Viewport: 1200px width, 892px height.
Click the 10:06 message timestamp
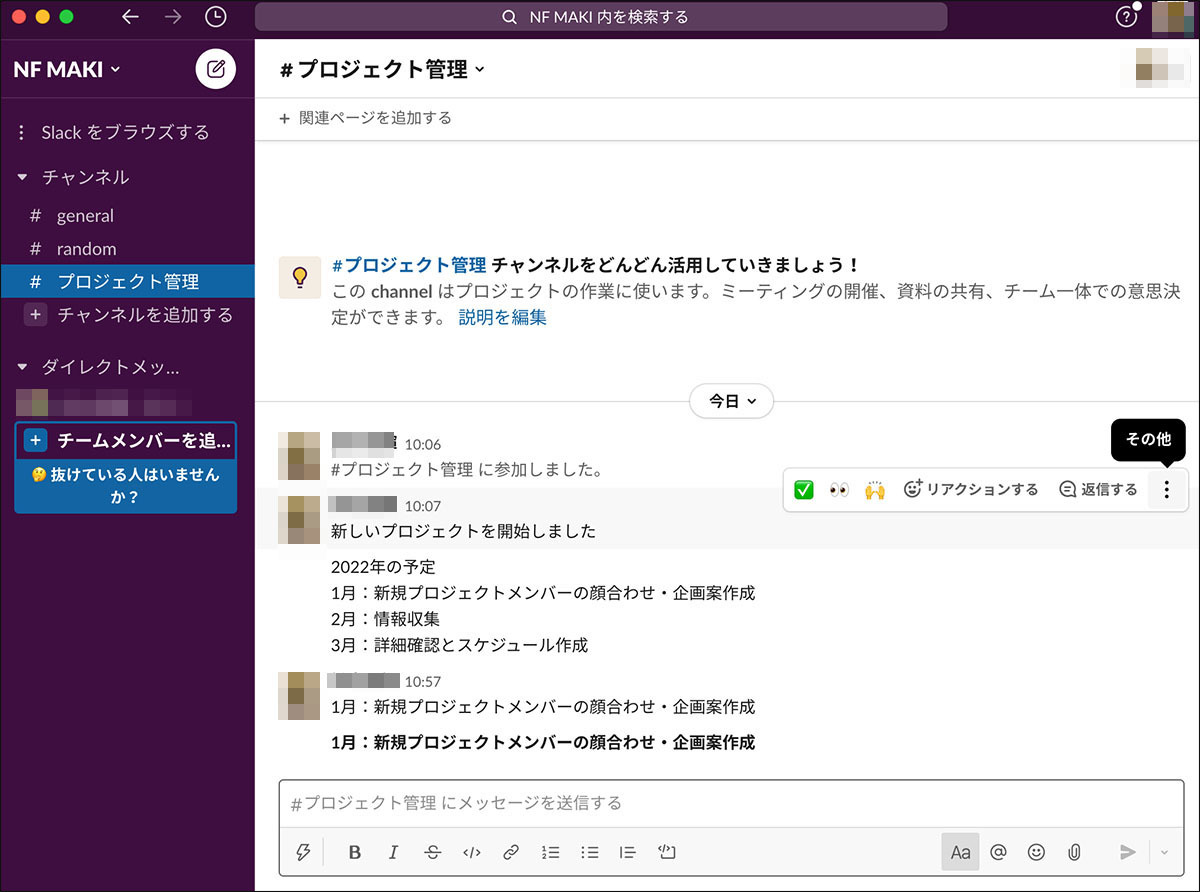(x=422, y=444)
